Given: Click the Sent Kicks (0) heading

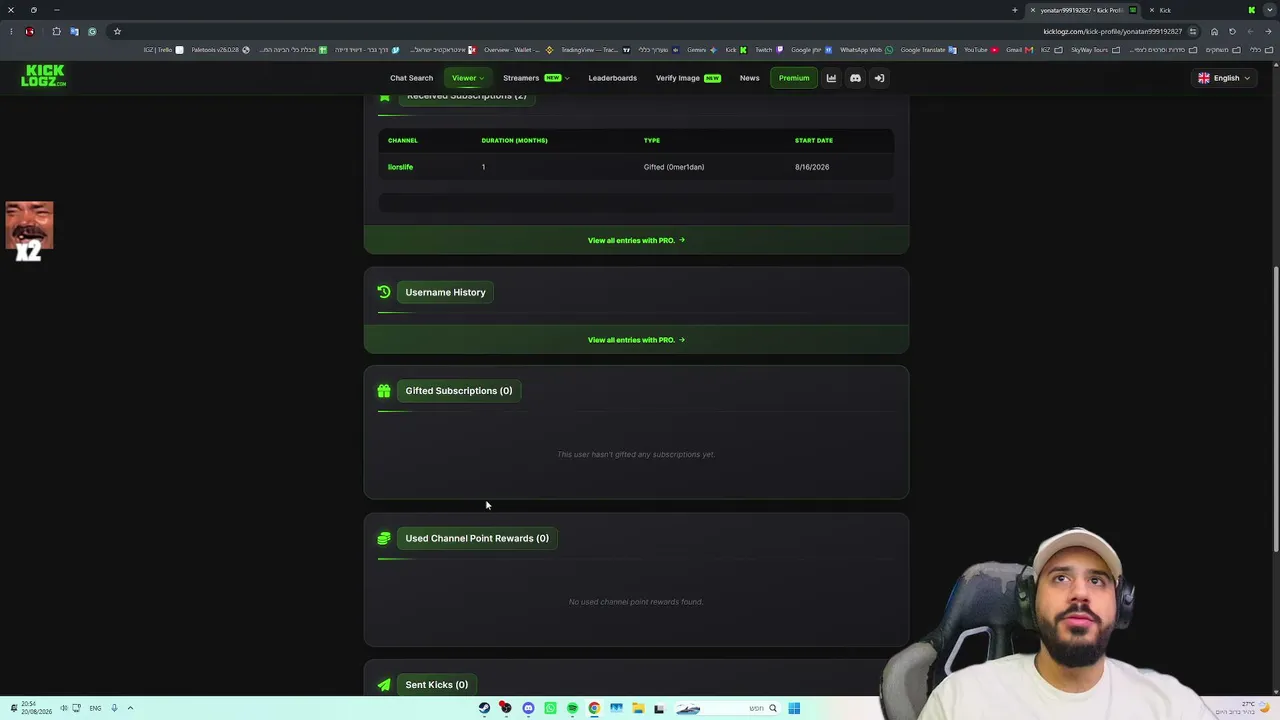Looking at the screenshot, I should (x=436, y=685).
